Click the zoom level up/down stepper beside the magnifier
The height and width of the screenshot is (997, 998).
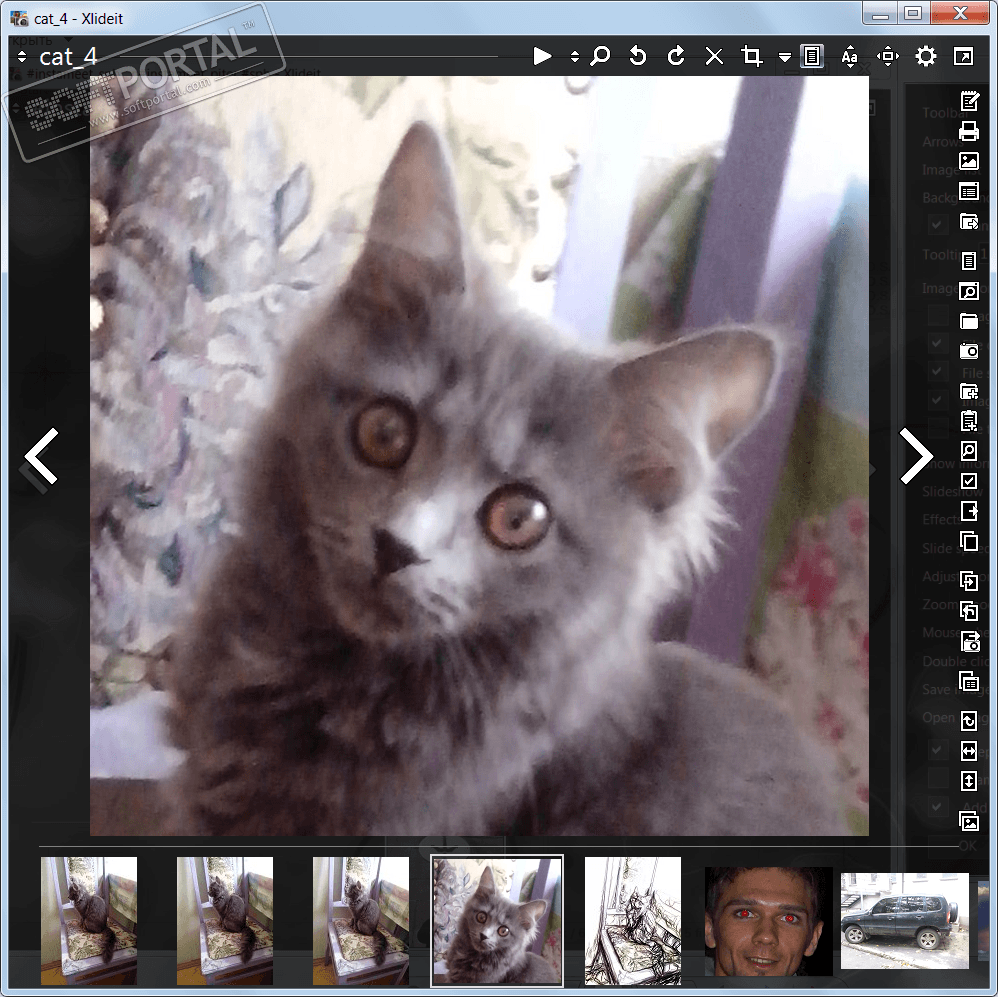pos(575,57)
